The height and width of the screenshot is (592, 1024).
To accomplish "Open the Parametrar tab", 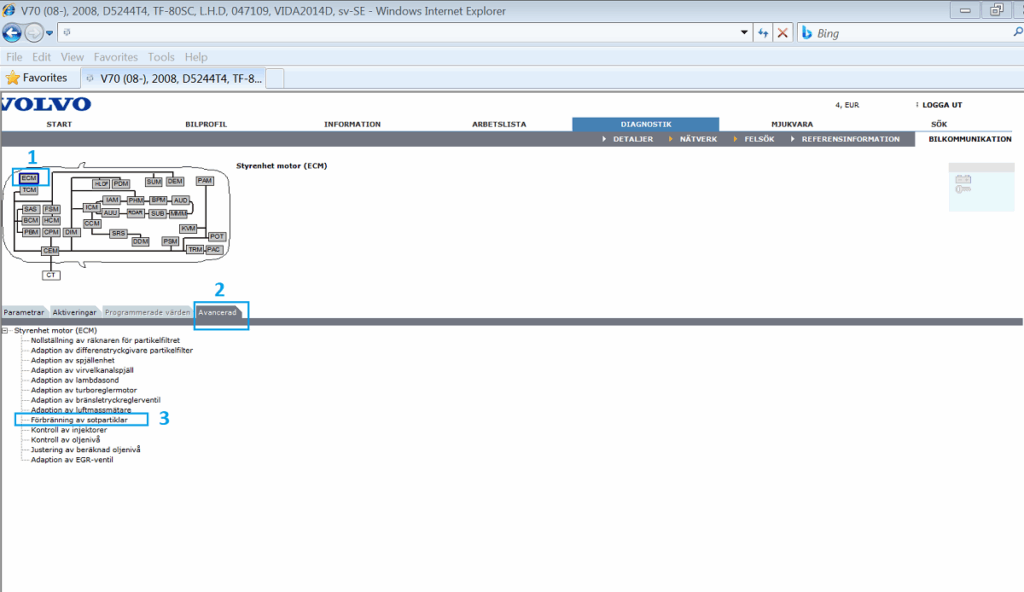I will tap(24, 312).
